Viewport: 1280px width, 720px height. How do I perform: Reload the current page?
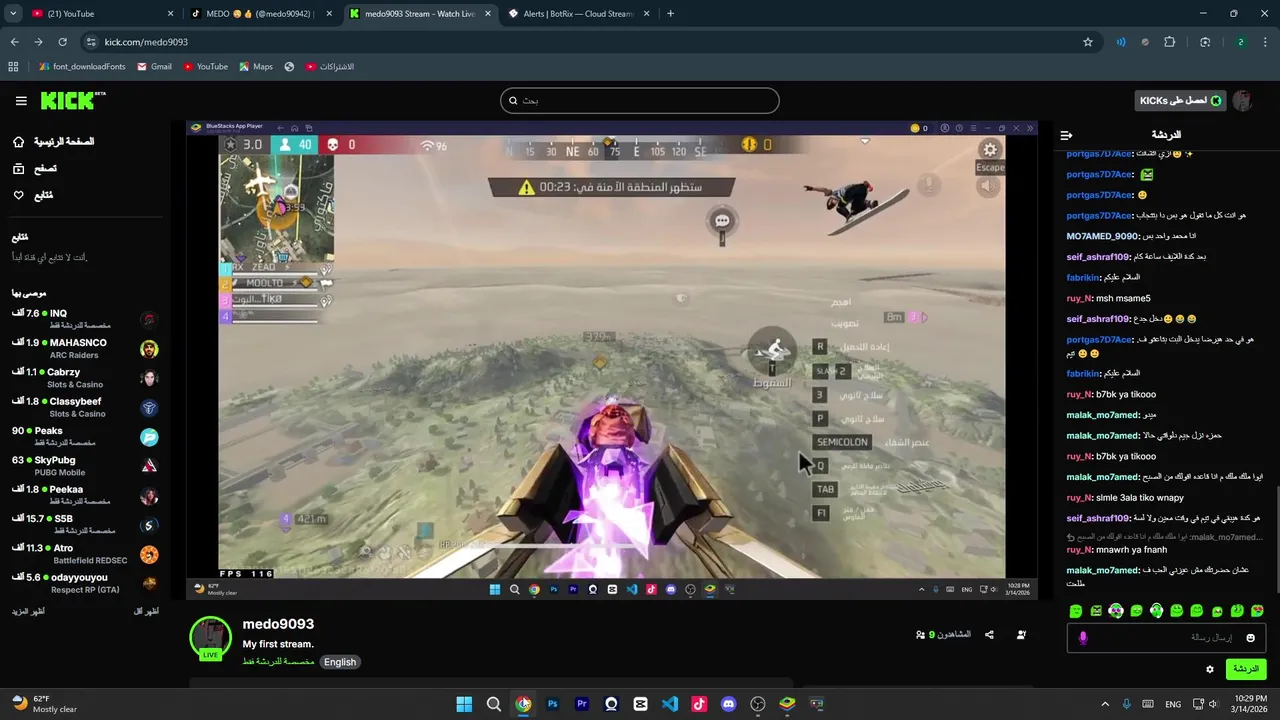(x=62, y=42)
